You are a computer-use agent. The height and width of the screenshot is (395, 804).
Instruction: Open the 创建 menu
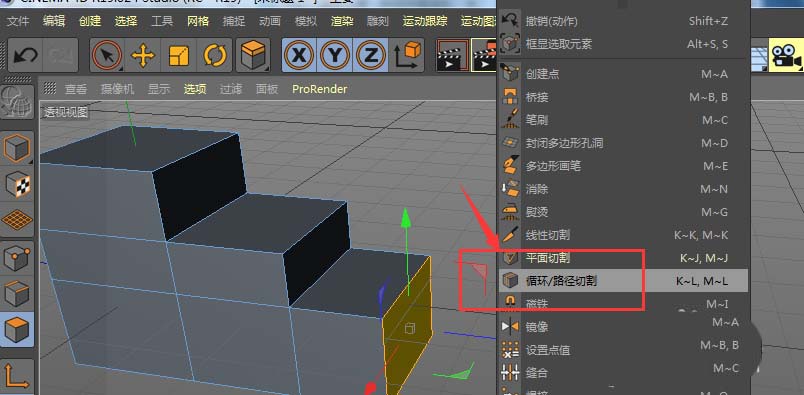[90, 21]
